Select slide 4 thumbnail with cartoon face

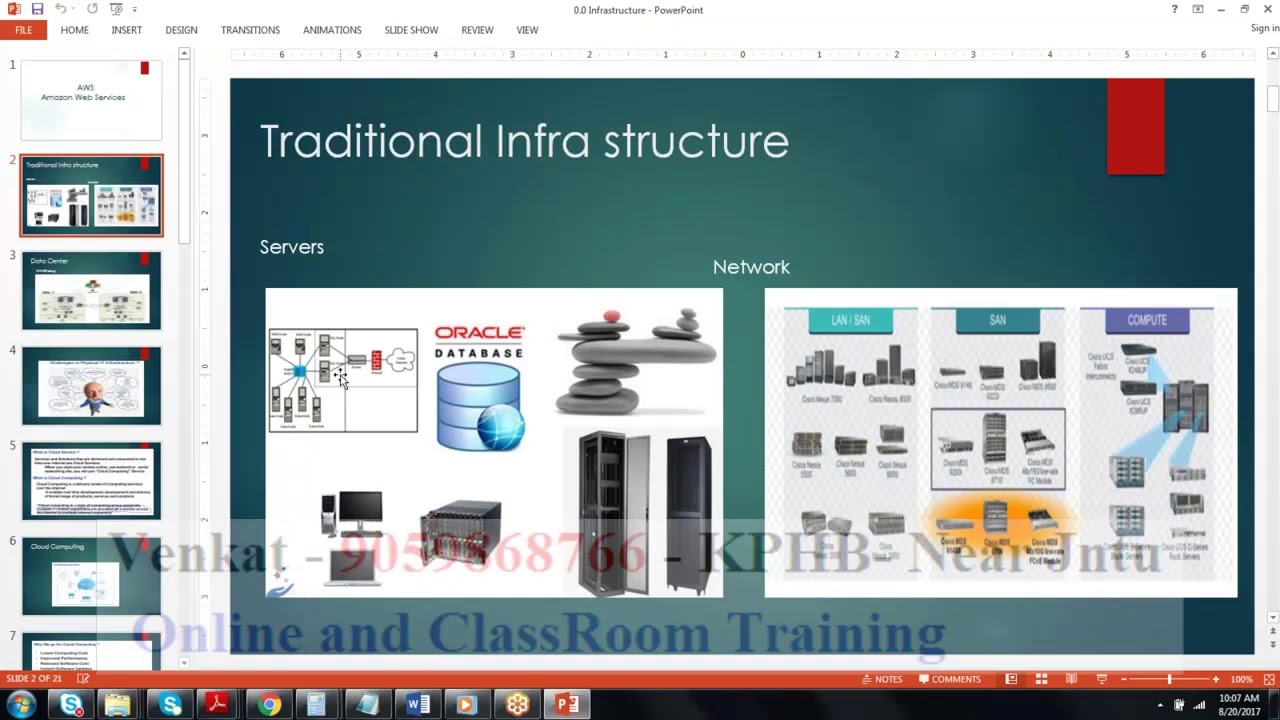[x=91, y=386]
